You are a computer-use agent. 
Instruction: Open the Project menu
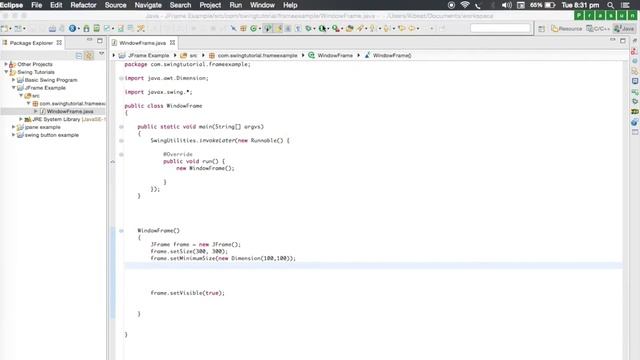210,5
